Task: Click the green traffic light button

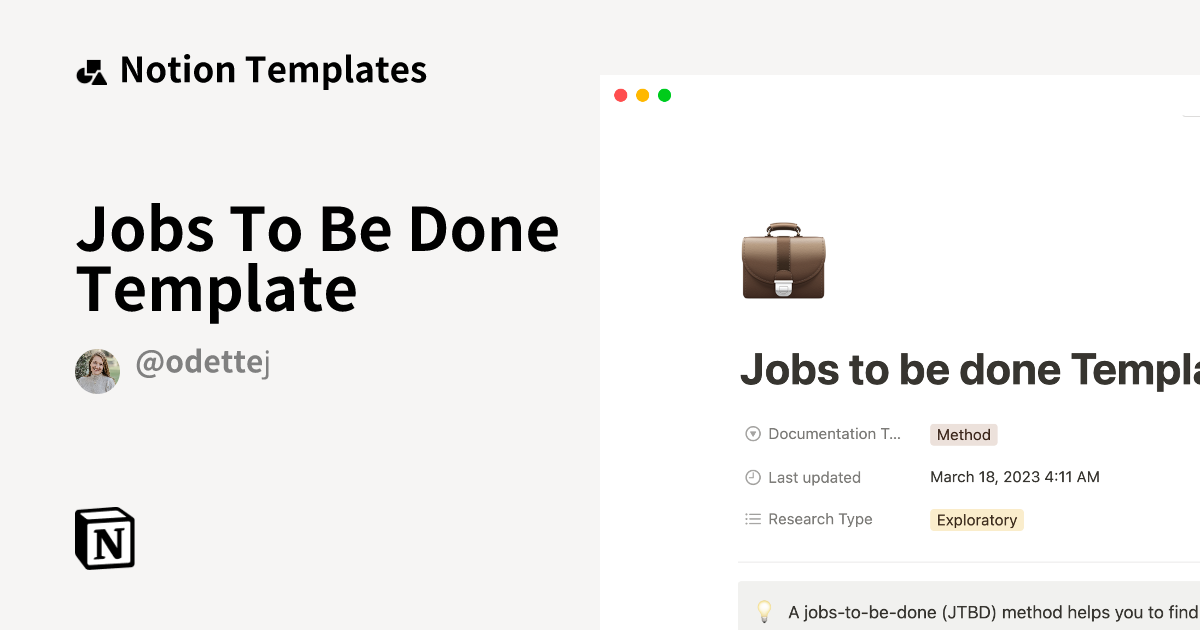Action: (x=664, y=94)
